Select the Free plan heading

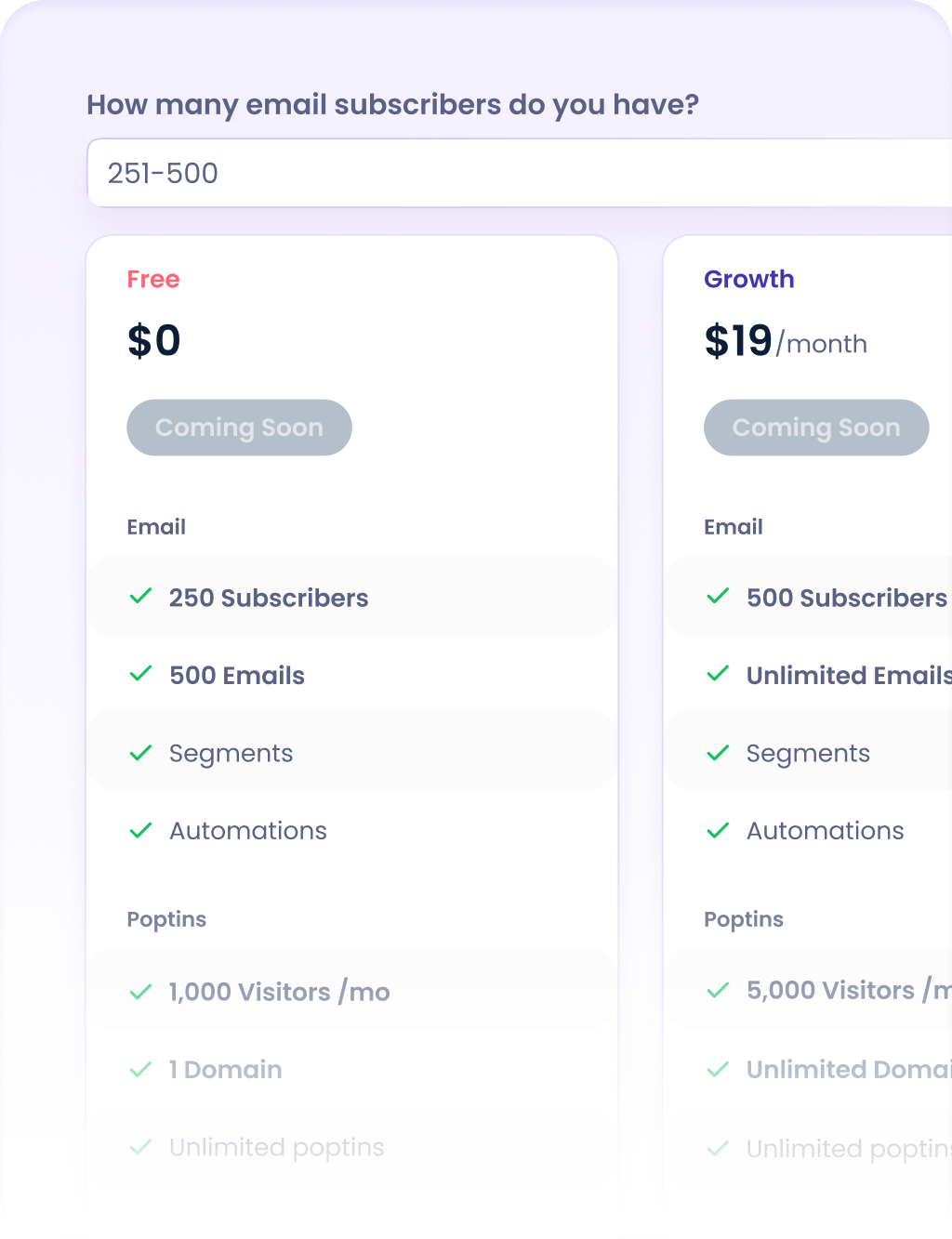(152, 279)
